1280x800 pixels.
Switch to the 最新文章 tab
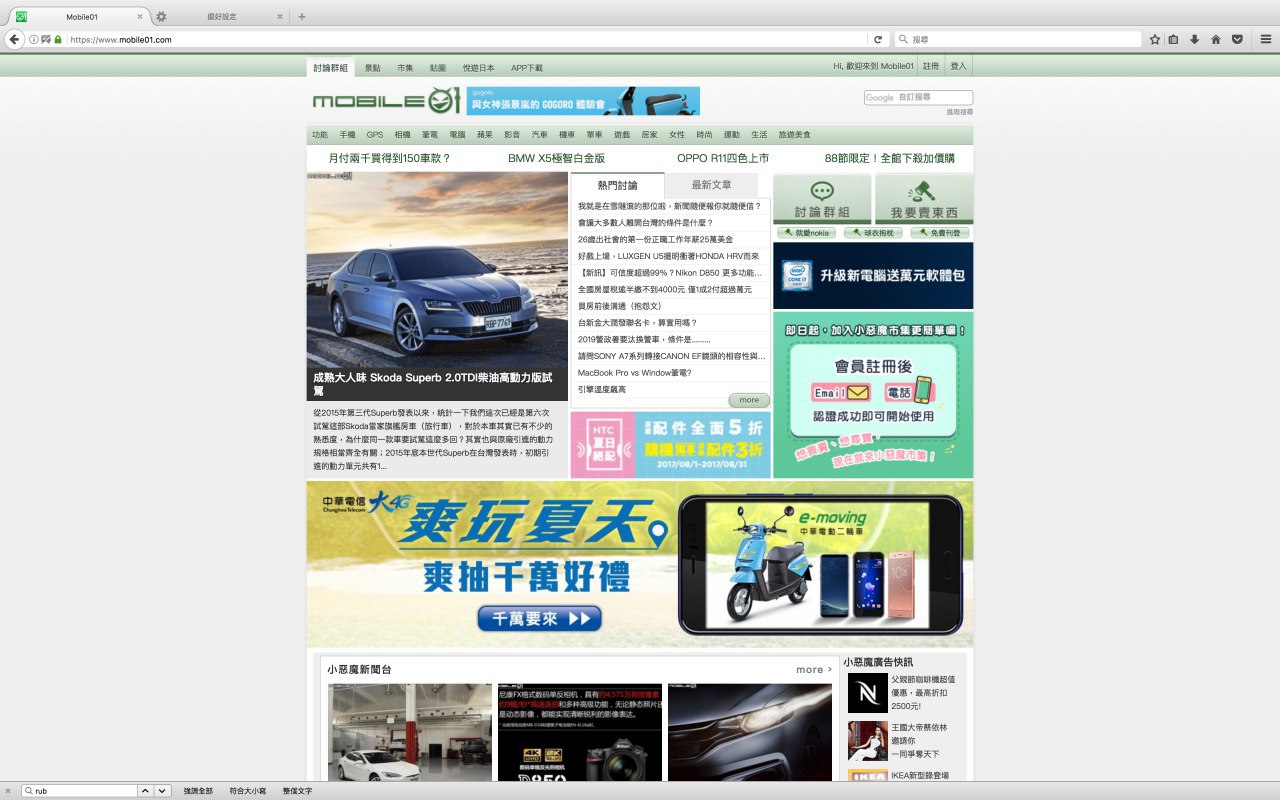(711, 185)
